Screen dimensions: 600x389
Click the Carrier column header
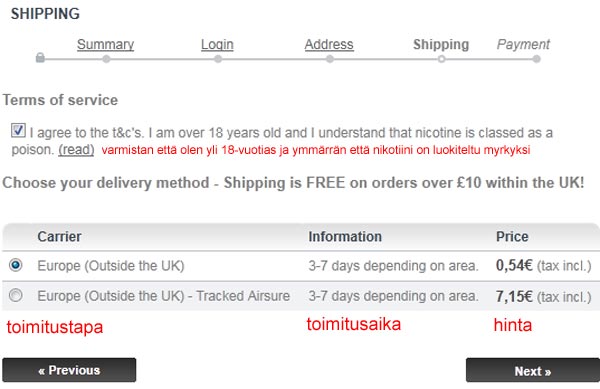[59, 236]
